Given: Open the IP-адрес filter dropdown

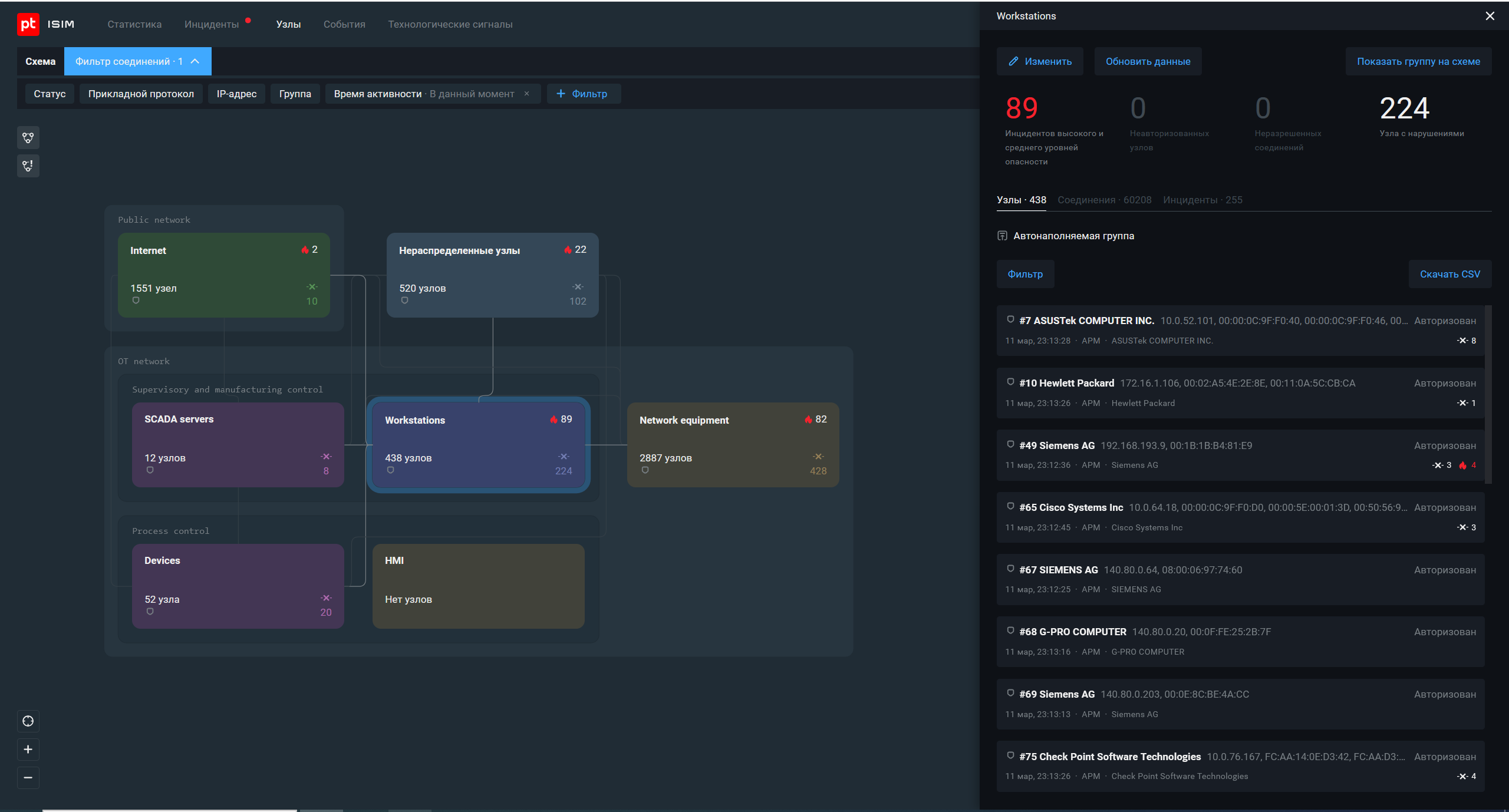Looking at the screenshot, I should click(x=236, y=94).
